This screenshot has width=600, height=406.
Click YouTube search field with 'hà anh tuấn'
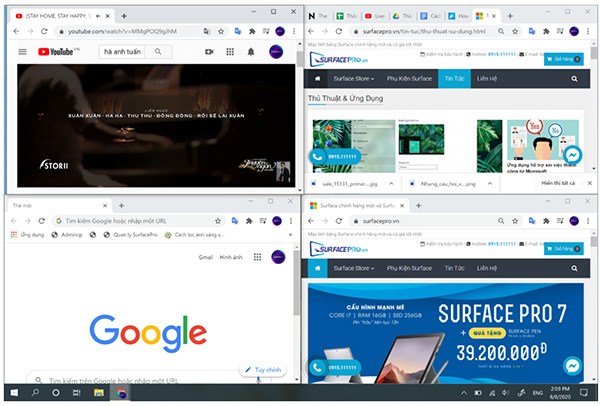point(122,52)
